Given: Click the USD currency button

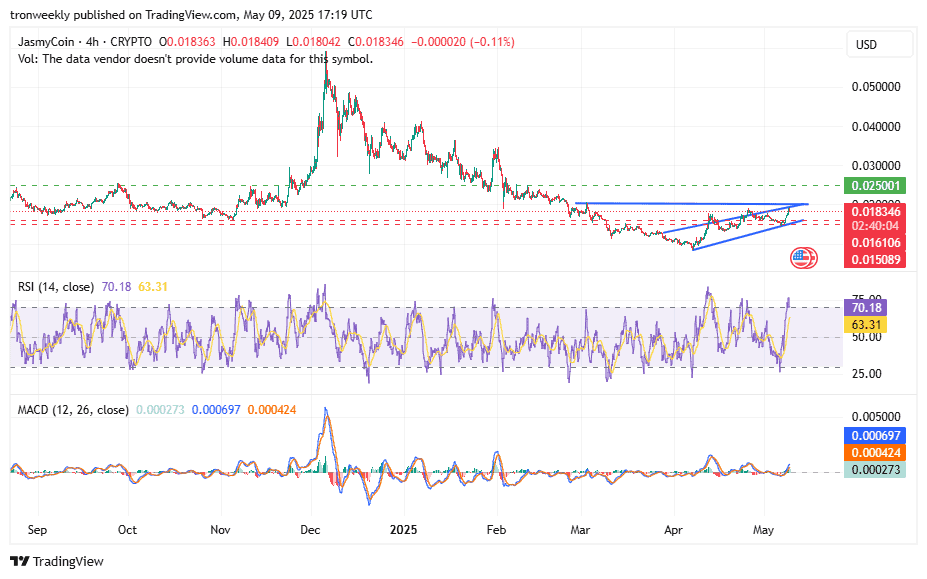Looking at the screenshot, I should point(879,44).
